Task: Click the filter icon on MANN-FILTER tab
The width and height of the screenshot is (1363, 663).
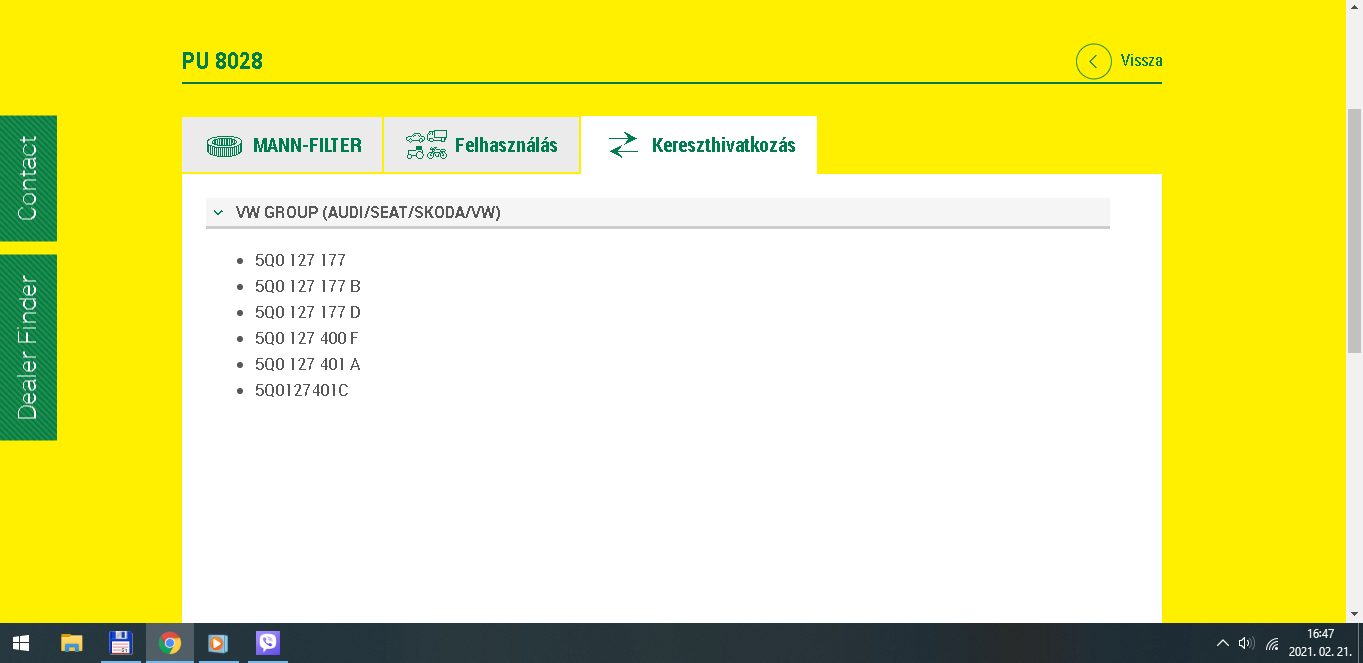Action: coord(225,146)
